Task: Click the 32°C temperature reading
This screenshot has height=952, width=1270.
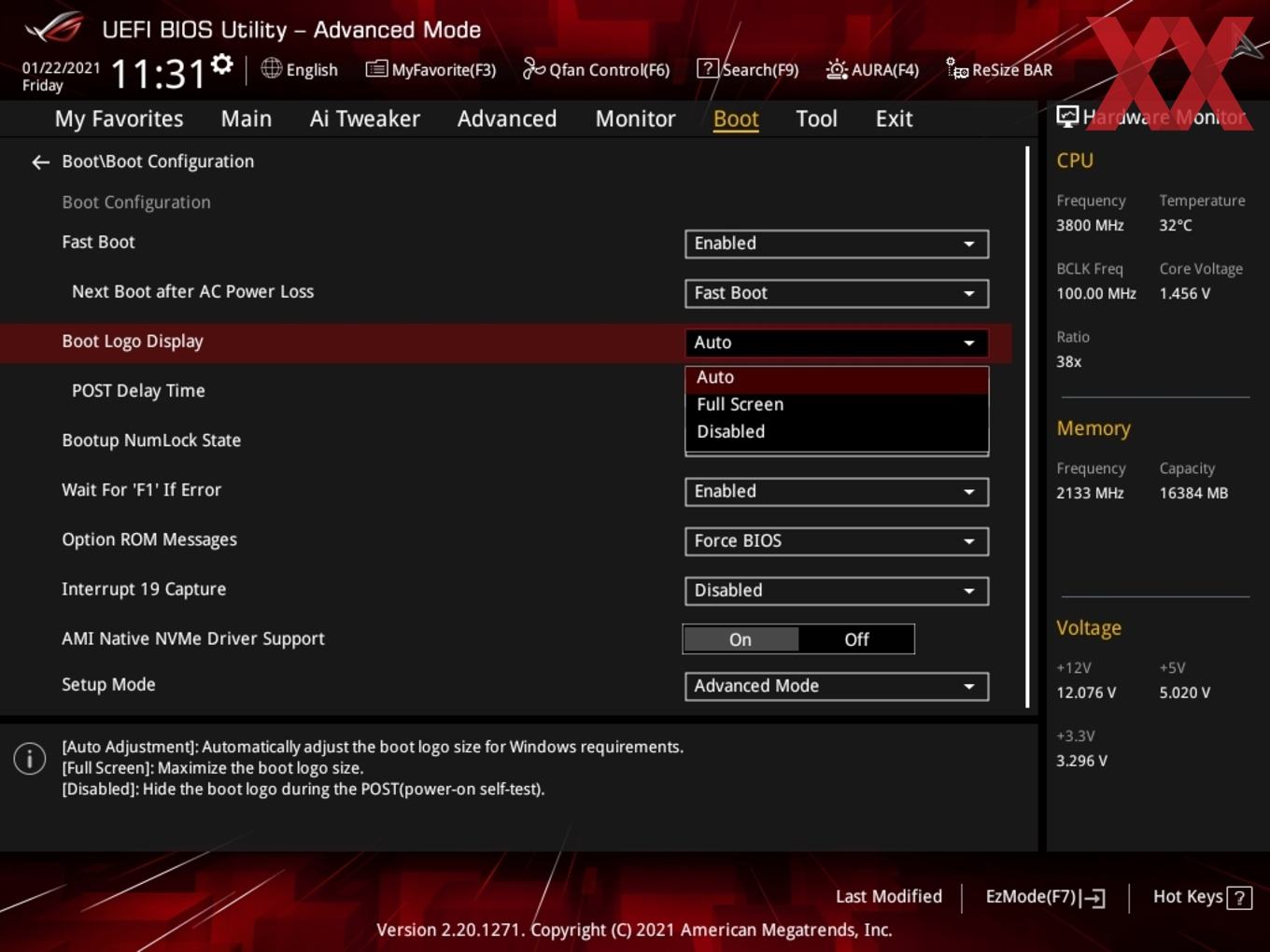Action: click(1176, 225)
